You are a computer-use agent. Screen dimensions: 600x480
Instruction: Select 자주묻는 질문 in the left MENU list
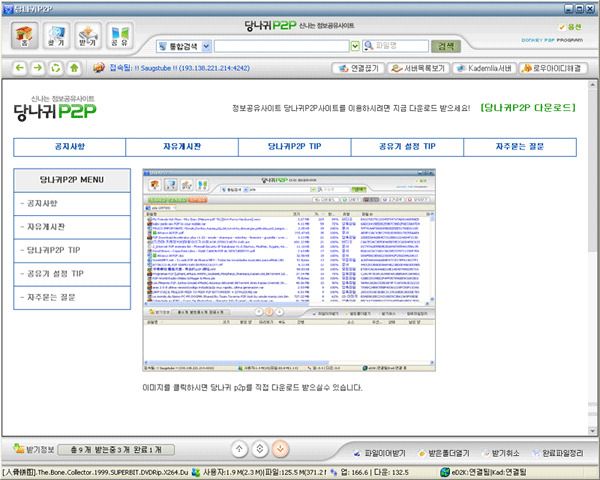72,297
